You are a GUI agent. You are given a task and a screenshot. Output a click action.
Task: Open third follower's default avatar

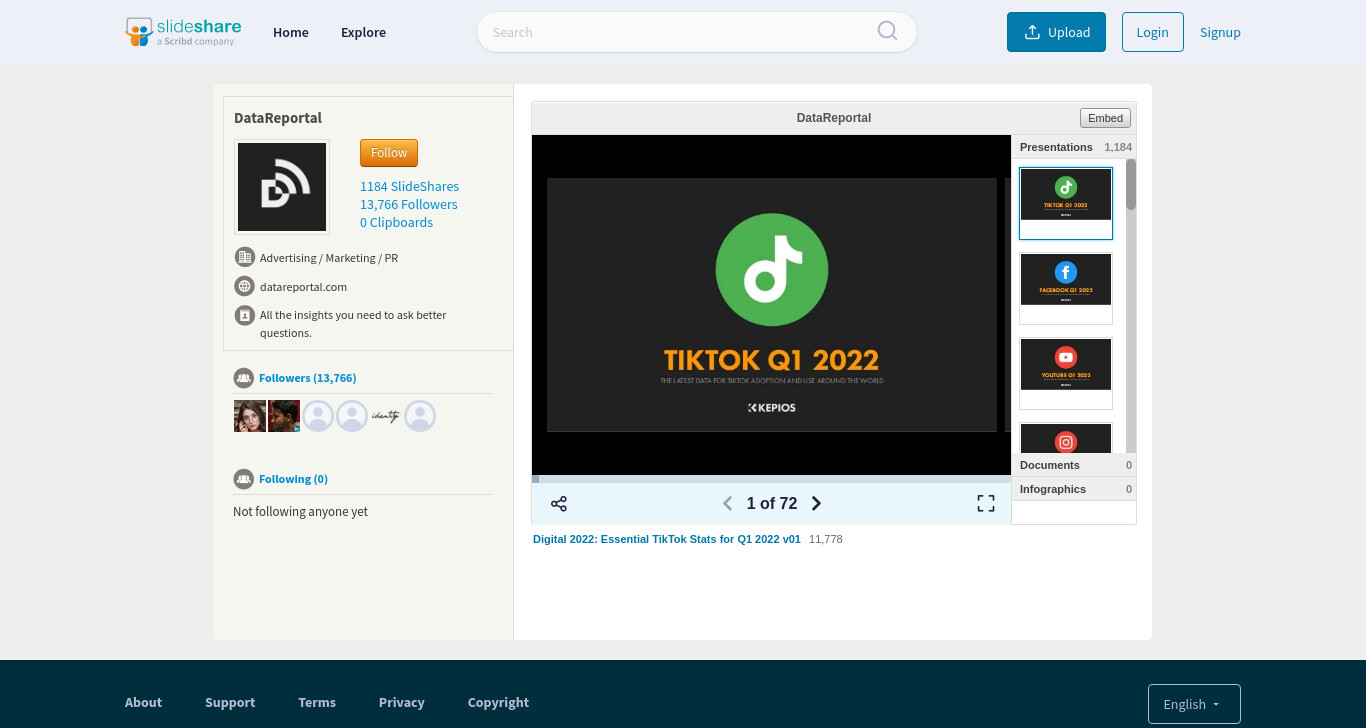click(318, 416)
